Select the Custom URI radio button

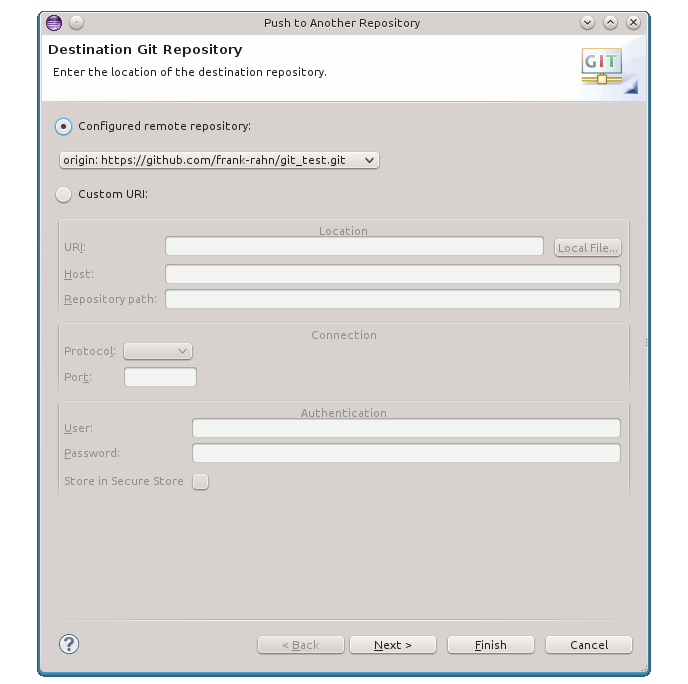click(x=64, y=194)
